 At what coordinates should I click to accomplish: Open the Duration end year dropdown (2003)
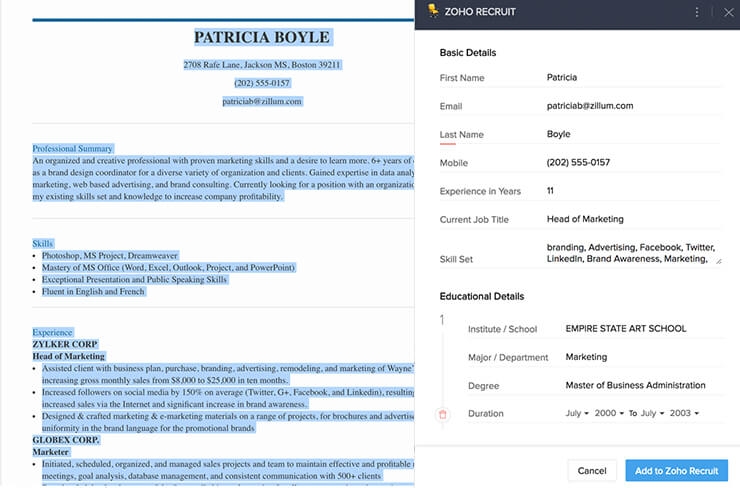coord(684,413)
